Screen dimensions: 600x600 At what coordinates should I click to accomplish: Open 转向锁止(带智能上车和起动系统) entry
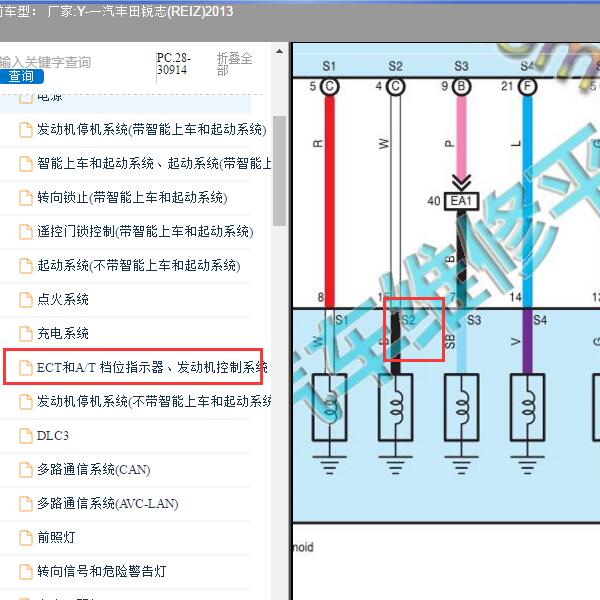132,197
